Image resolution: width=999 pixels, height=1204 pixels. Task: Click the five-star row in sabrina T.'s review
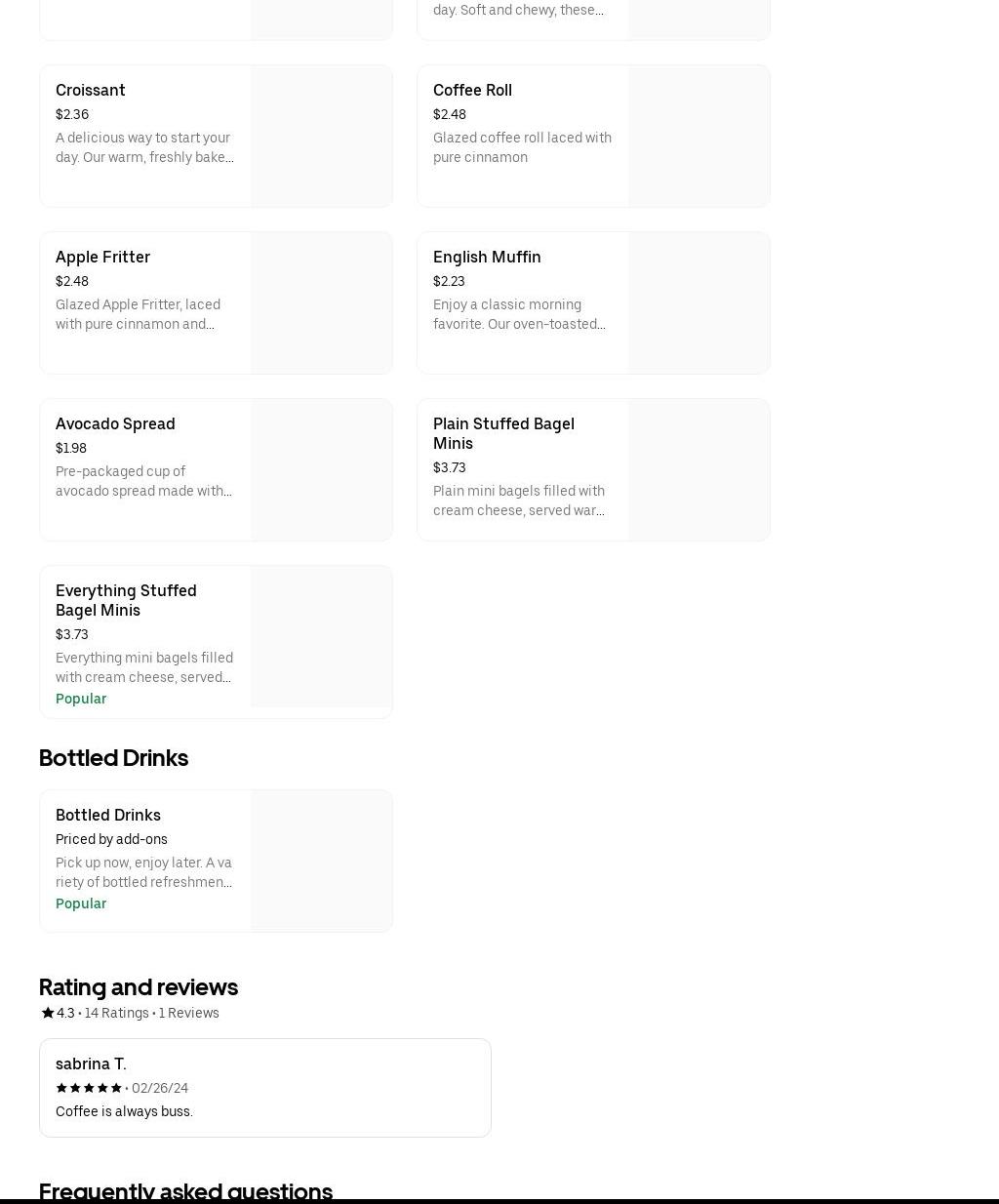click(89, 1088)
